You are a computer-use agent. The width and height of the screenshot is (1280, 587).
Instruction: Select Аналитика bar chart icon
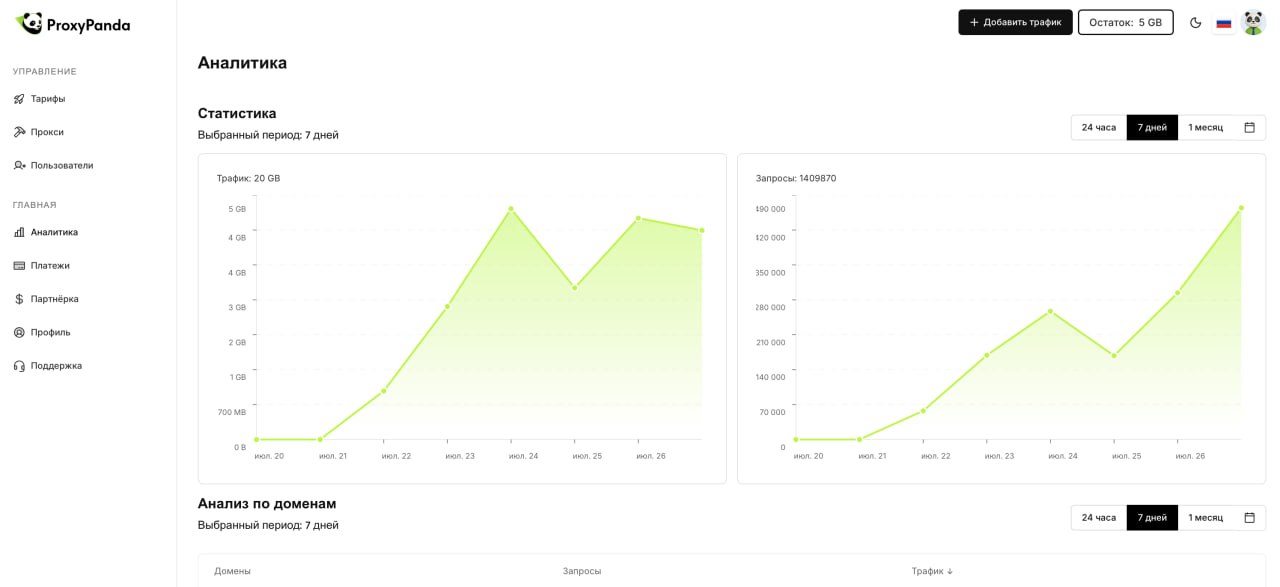19,232
